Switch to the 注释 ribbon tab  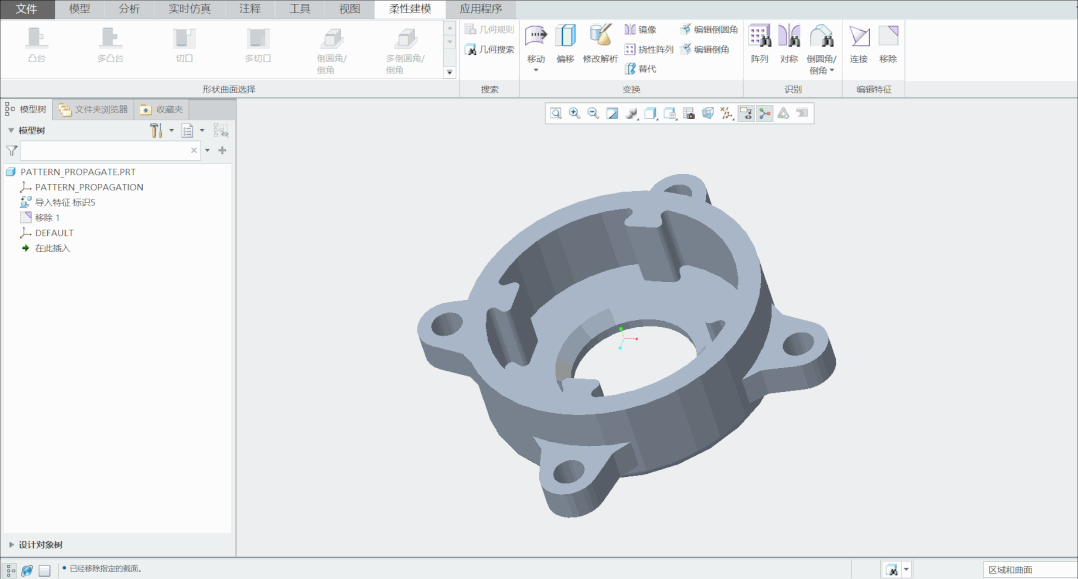(x=250, y=9)
